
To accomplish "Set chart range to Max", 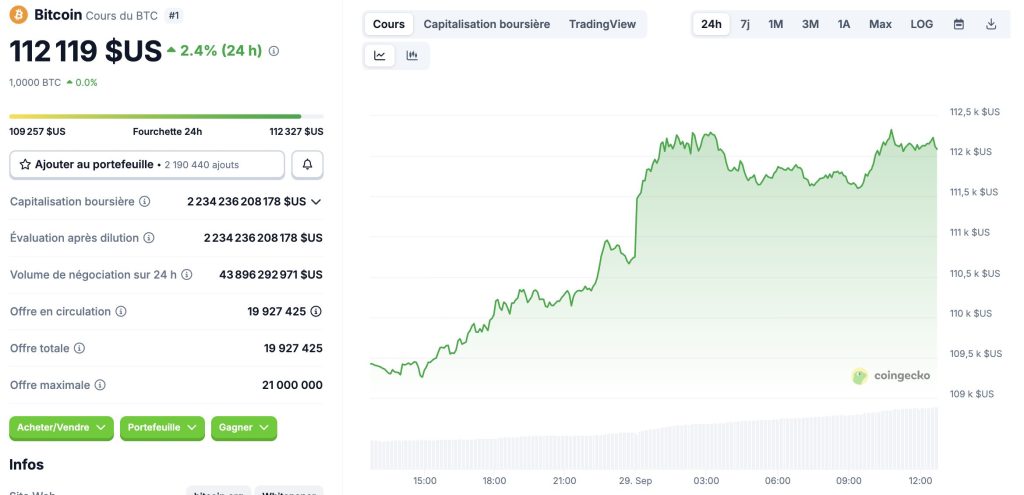I will (880, 24).
